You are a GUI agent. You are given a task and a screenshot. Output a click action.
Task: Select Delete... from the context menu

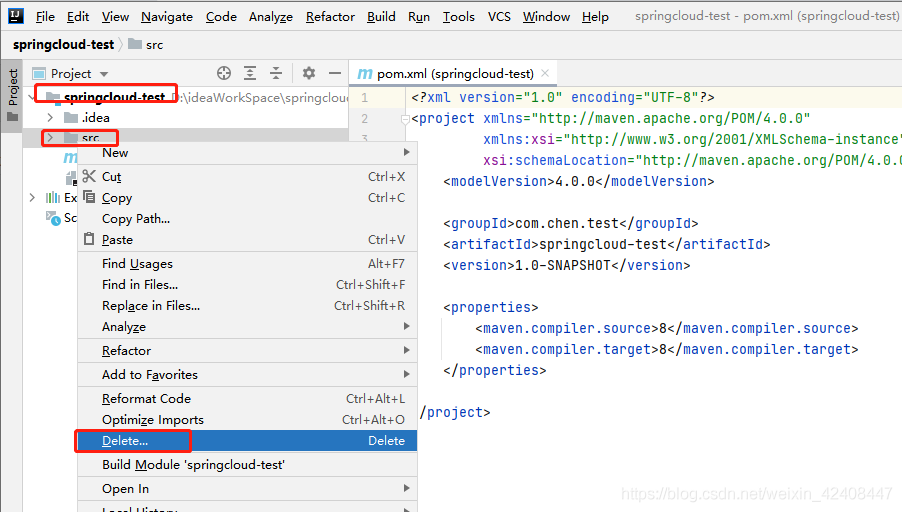coord(125,441)
